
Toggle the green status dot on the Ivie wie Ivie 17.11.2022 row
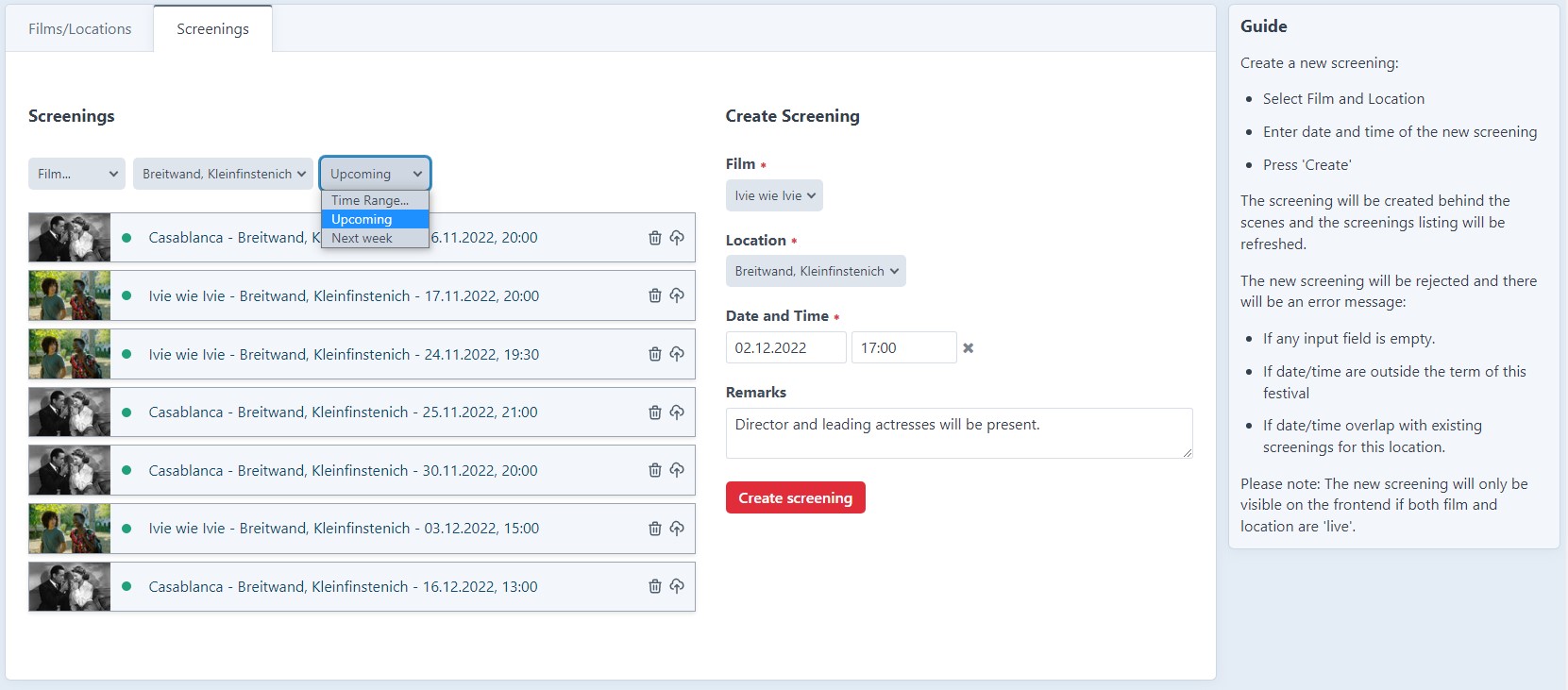coord(126,295)
